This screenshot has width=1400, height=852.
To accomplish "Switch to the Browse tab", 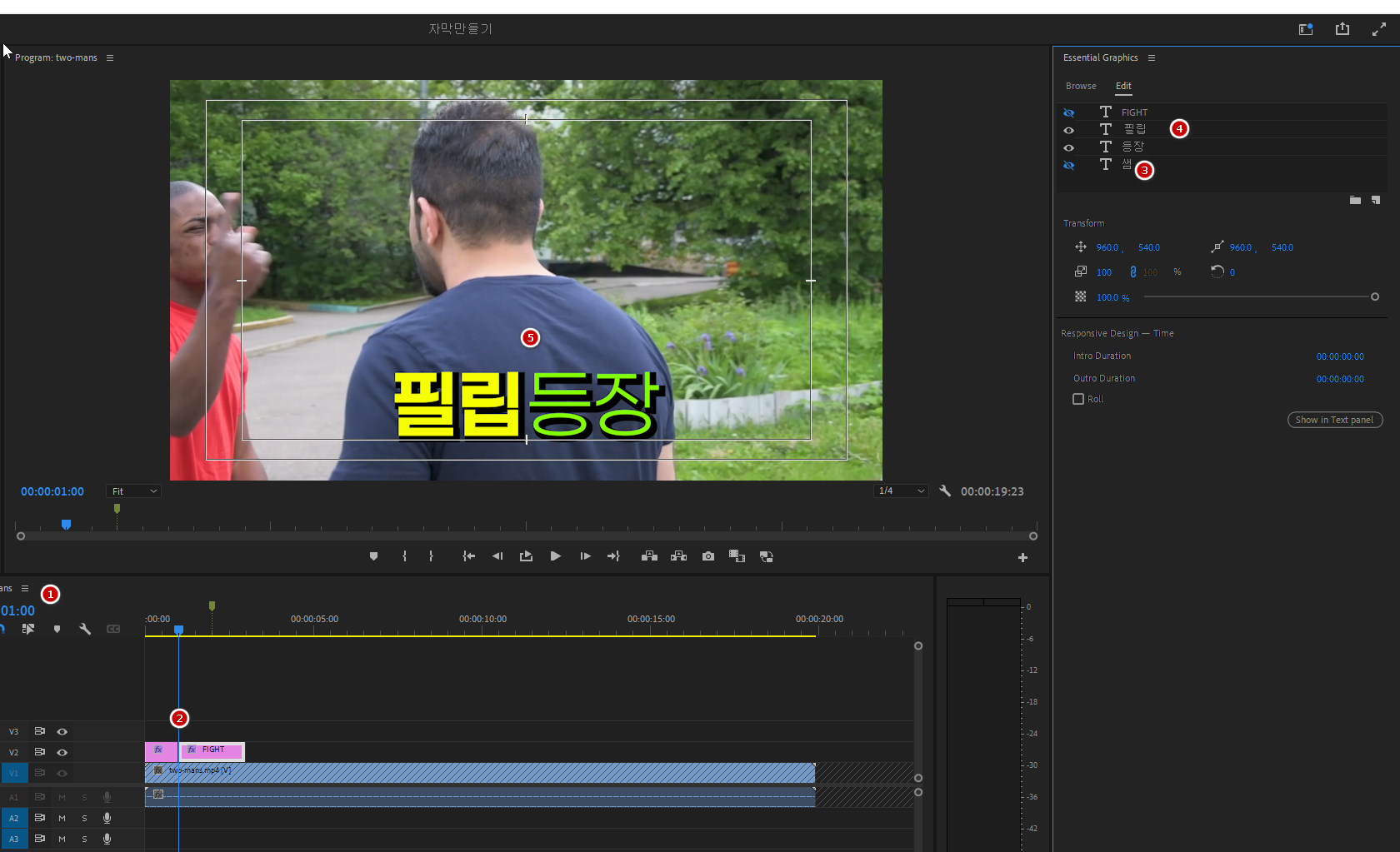I will pyautogui.click(x=1081, y=86).
